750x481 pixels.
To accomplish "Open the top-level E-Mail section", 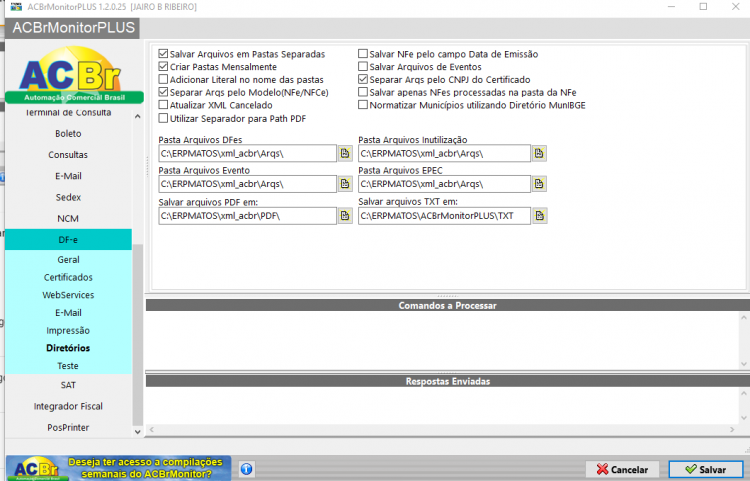I will 68,176.
